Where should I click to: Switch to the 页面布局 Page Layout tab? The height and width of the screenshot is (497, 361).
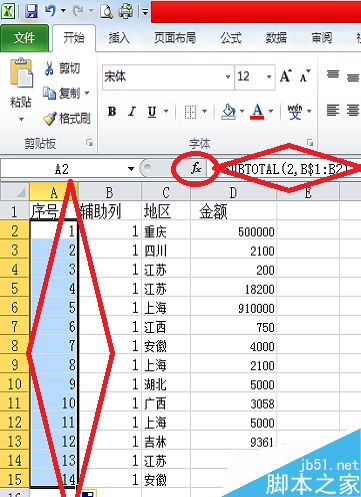(x=175, y=38)
